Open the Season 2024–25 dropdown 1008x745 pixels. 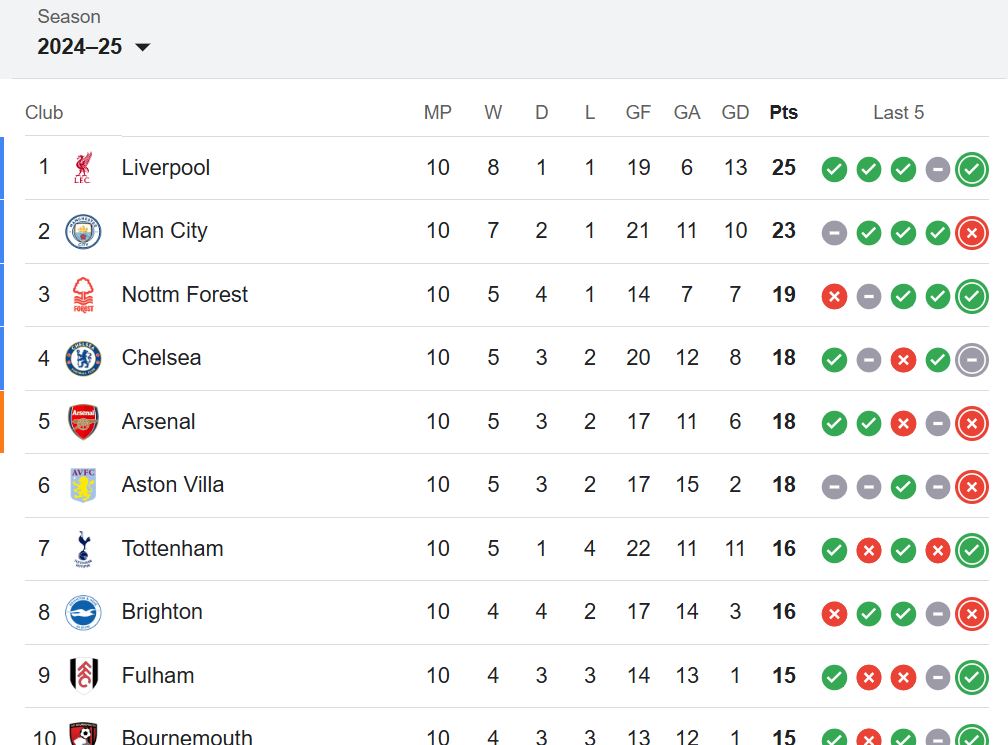[93, 47]
